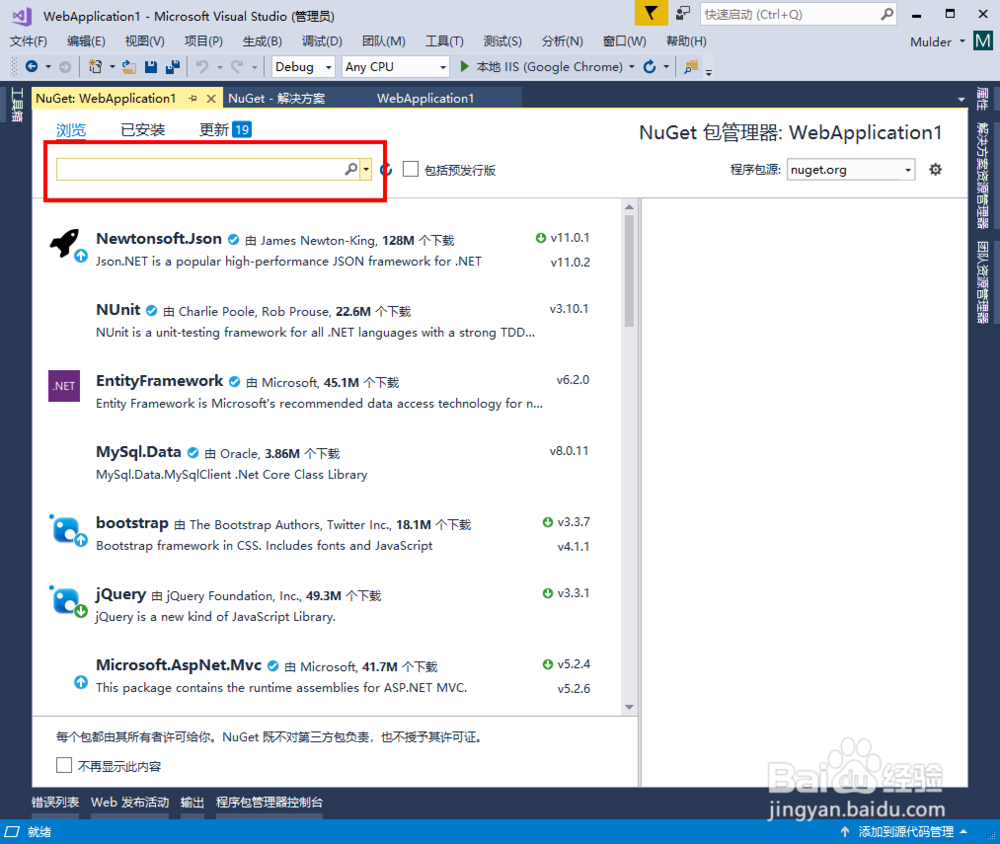Click the Quick Launch search field
The height and width of the screenshot is (844, 1000).
791,14
